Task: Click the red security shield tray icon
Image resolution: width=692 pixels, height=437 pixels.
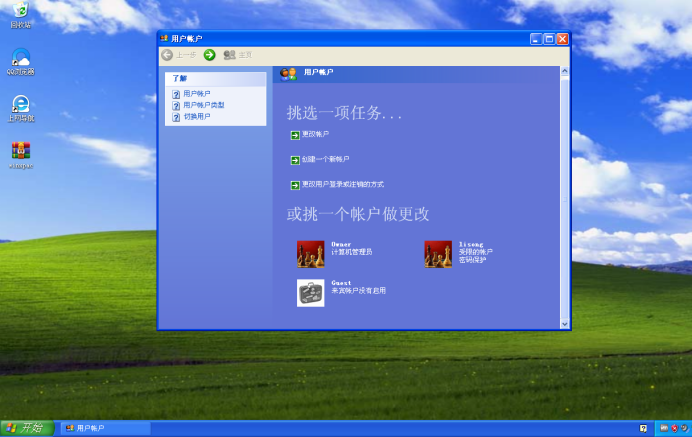Action: tap(674, 428)
